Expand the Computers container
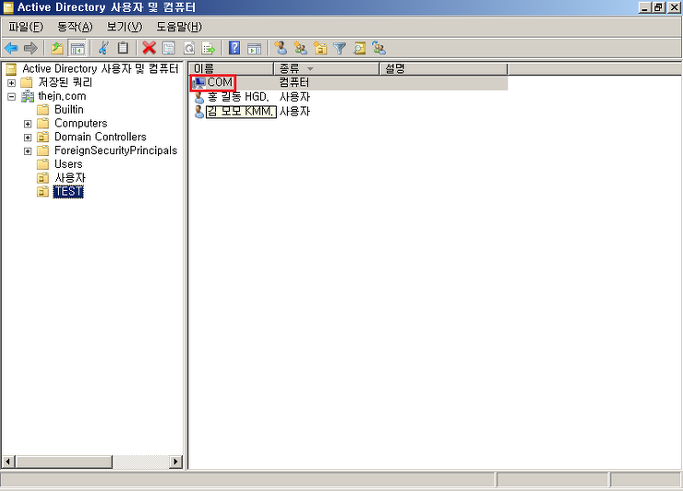683x491 pixels. point(28,124)
